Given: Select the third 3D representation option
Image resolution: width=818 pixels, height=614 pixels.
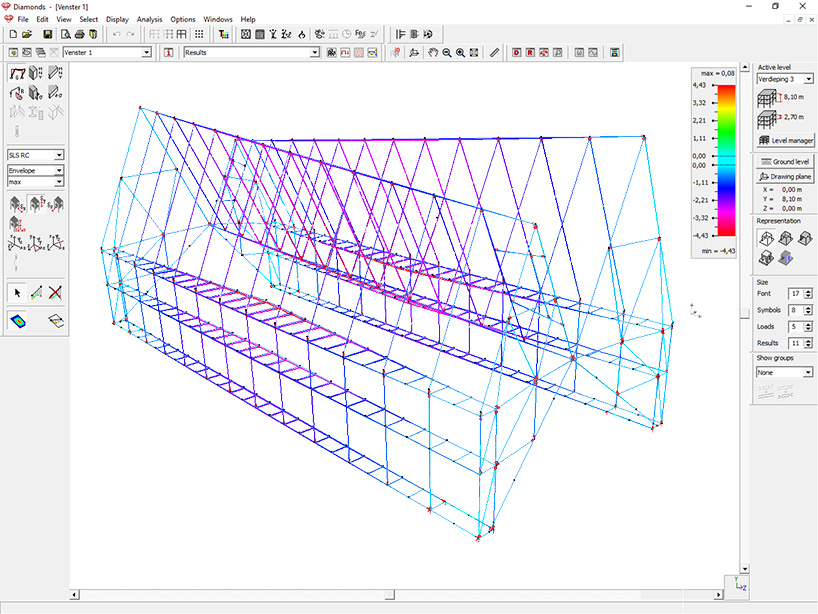Looking at the screenshot, I should pyautogui.click(x=804, y=238).
